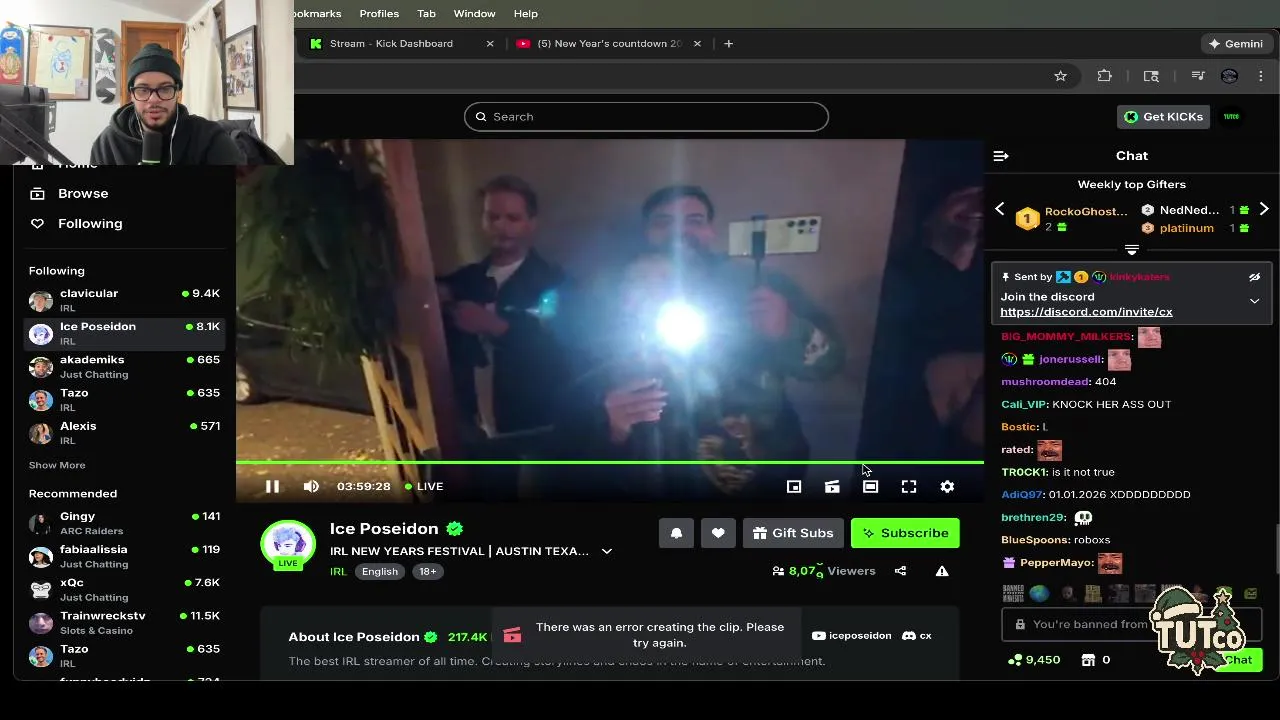The image size is (1280, 720).
Task: Open Browse in sidebar
Action: 83,194
